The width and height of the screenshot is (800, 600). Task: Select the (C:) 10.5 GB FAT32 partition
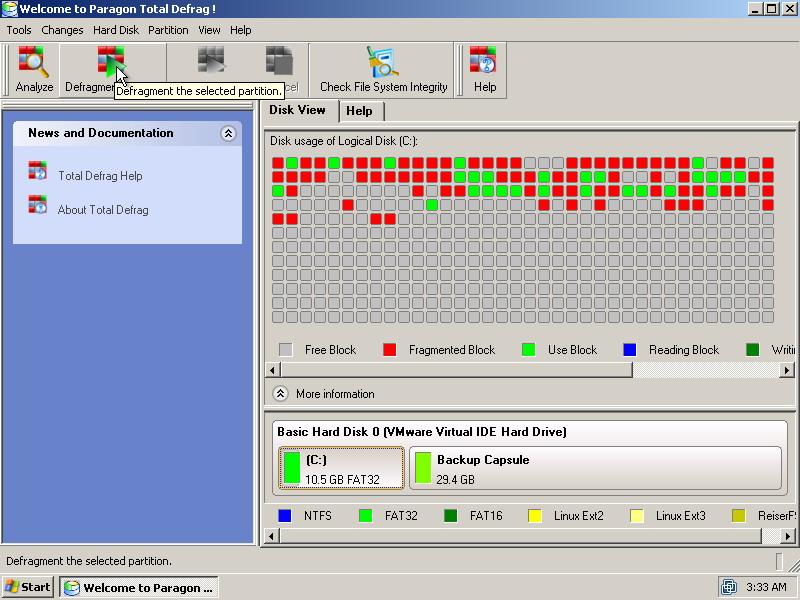point(341,468)
